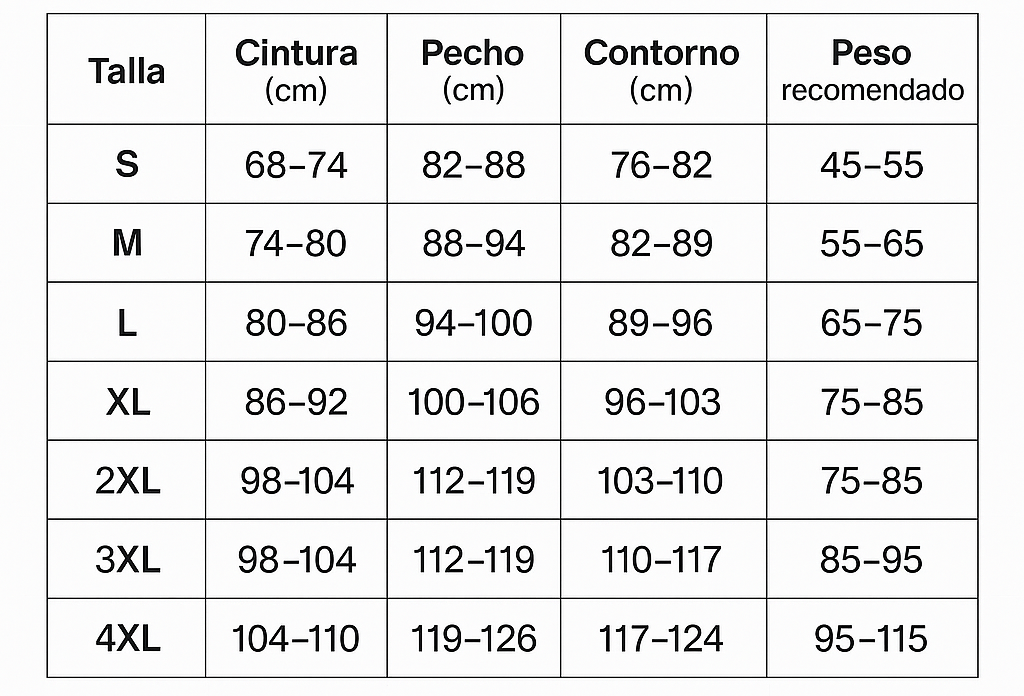The height and width of the screenshot is (696, 1024).
Task: Select the L size row label
Action: (x=126, y=323)
